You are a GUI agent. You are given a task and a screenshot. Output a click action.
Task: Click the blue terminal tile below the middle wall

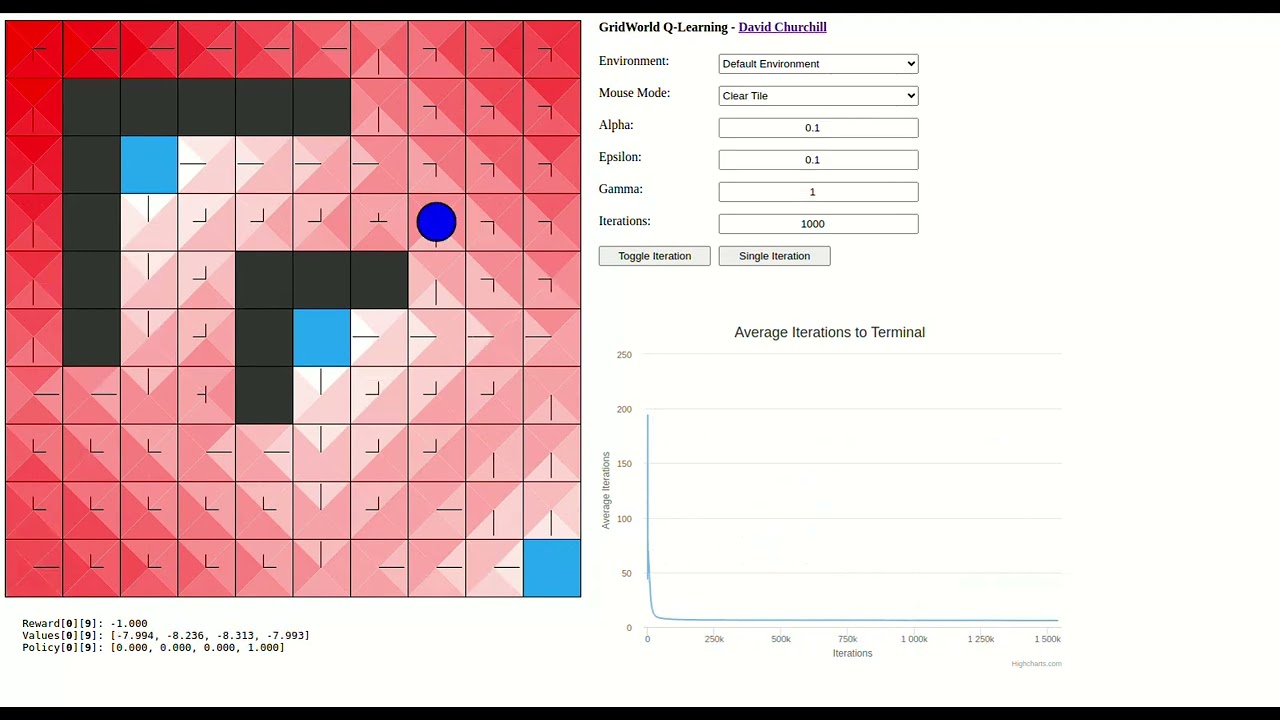click(x=322, y=338)
